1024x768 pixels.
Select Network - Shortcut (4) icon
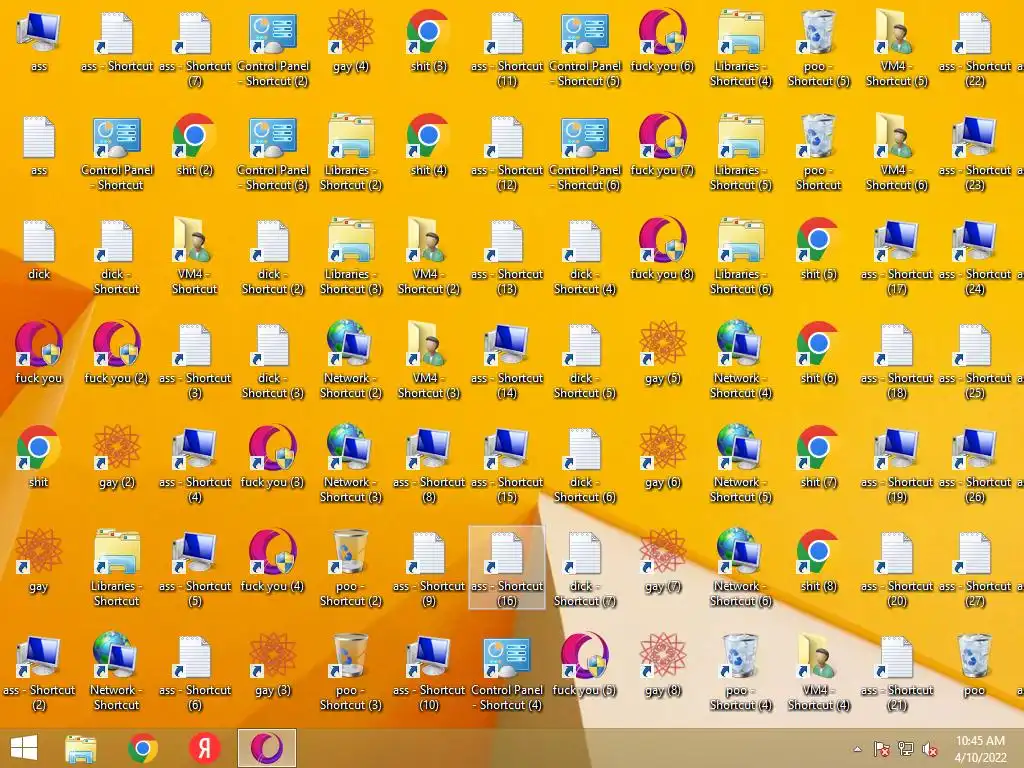point(741,360)
